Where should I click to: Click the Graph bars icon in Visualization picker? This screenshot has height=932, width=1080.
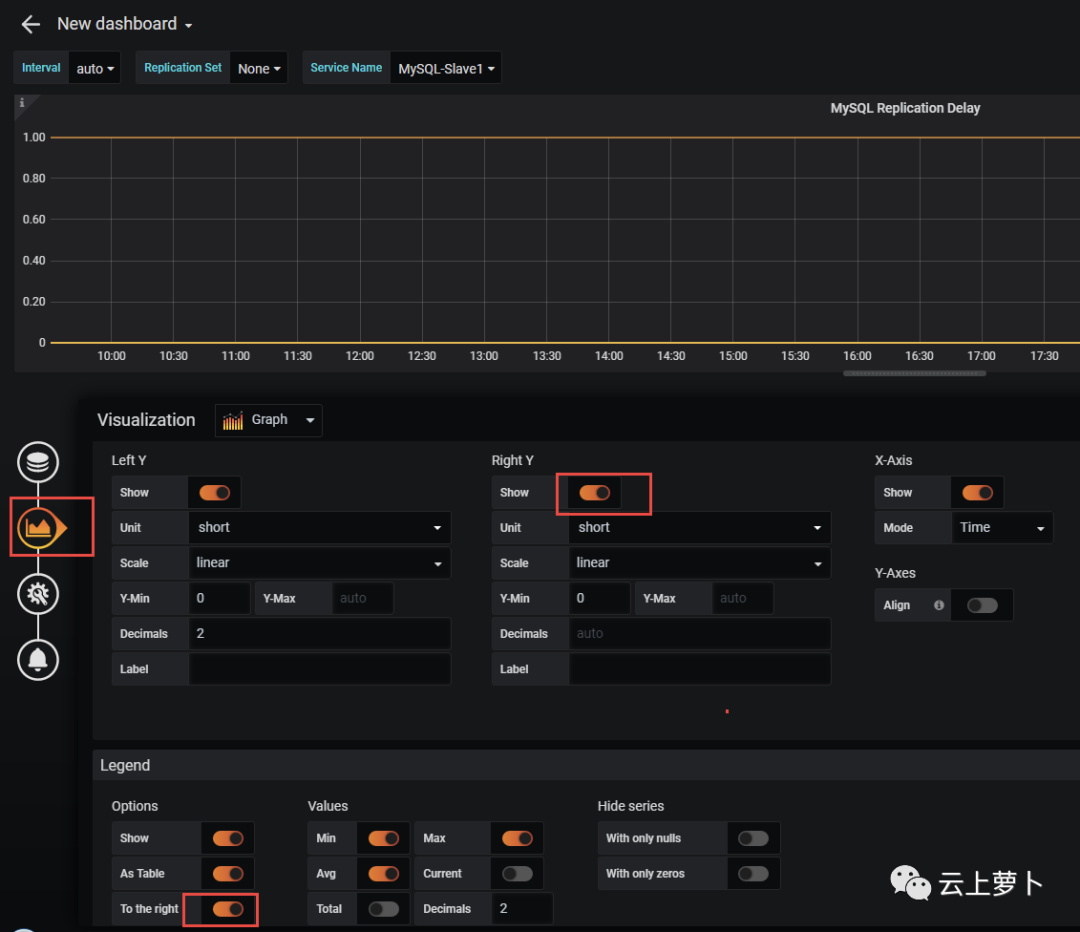(233, 420)
